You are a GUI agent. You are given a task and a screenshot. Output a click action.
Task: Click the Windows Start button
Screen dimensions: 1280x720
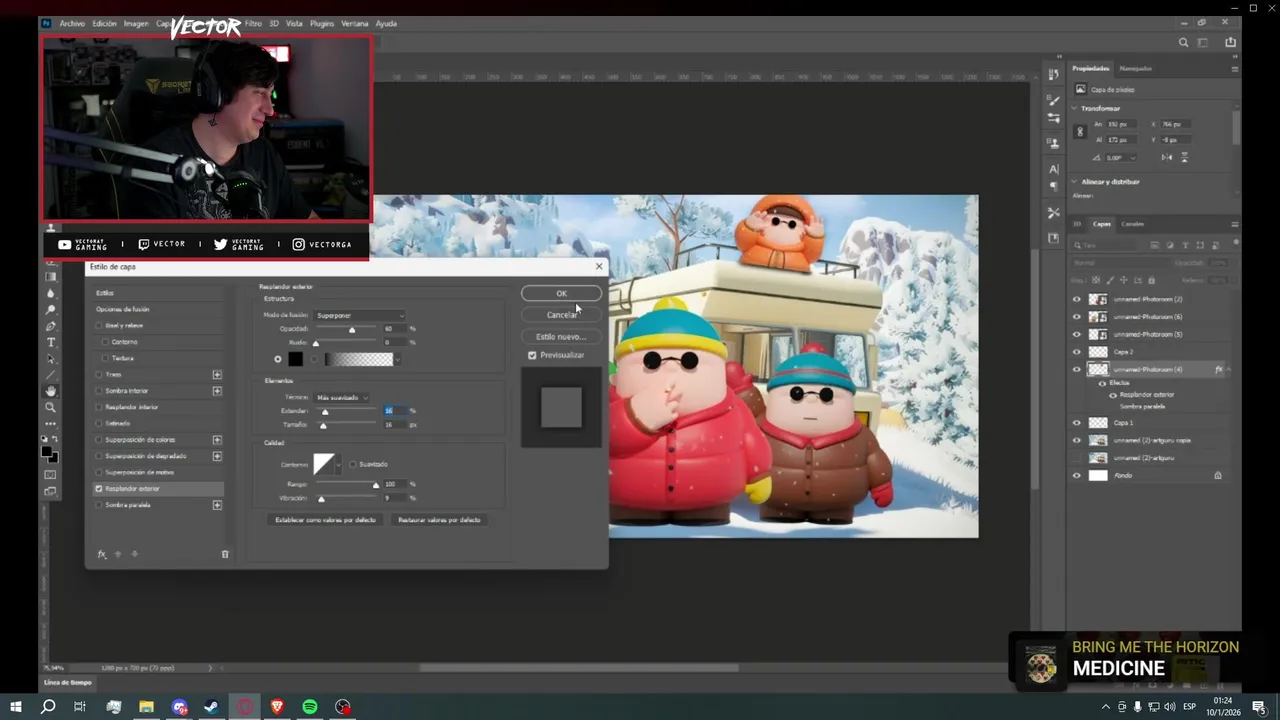[16, 707]
